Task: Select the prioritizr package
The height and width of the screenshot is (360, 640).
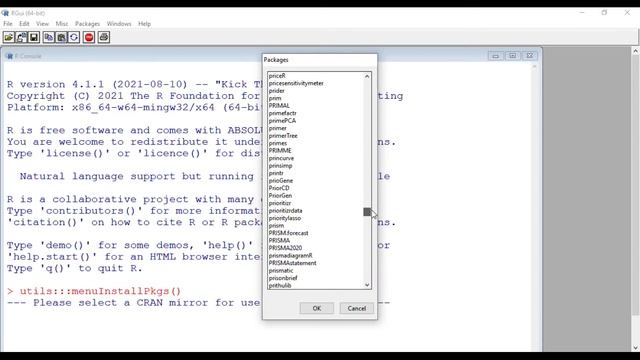Action: point(280,203)
